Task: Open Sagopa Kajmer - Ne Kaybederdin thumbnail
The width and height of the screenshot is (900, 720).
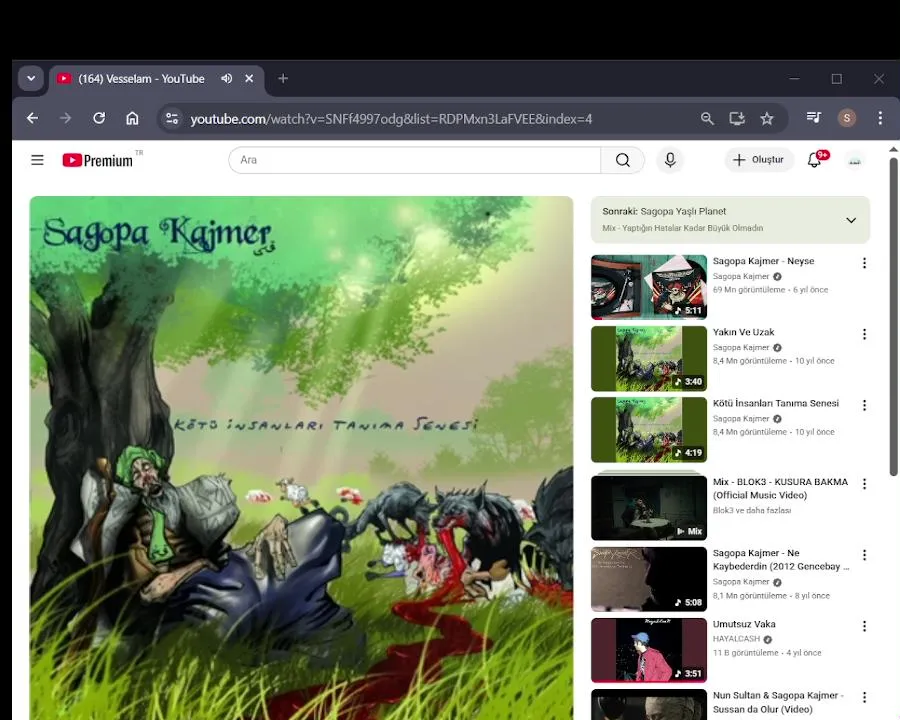Action: (649, 579)
